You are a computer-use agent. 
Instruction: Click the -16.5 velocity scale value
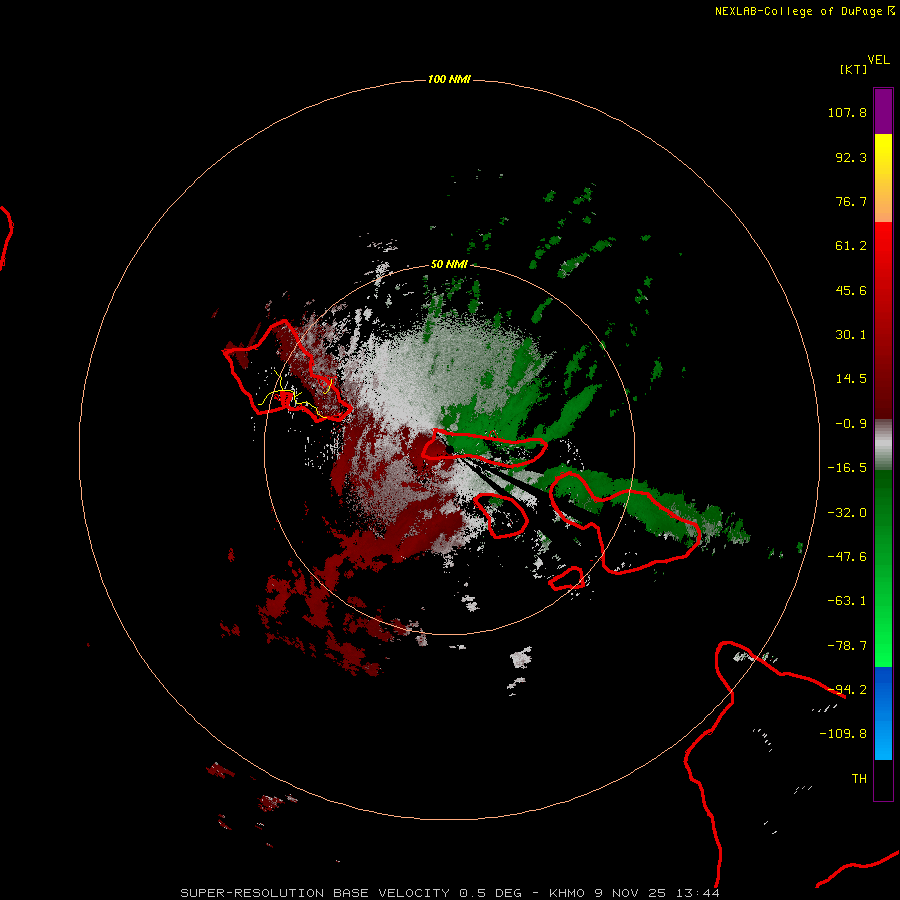847,468
